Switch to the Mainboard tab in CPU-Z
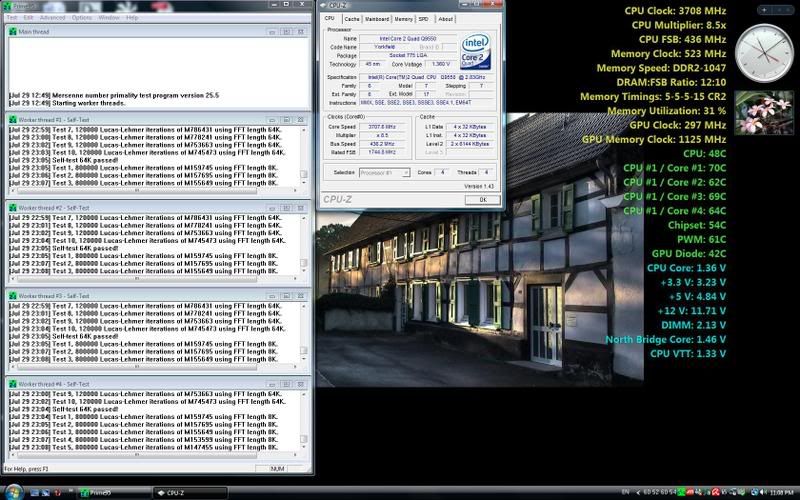Screen dimensions: 800x500 377,18
